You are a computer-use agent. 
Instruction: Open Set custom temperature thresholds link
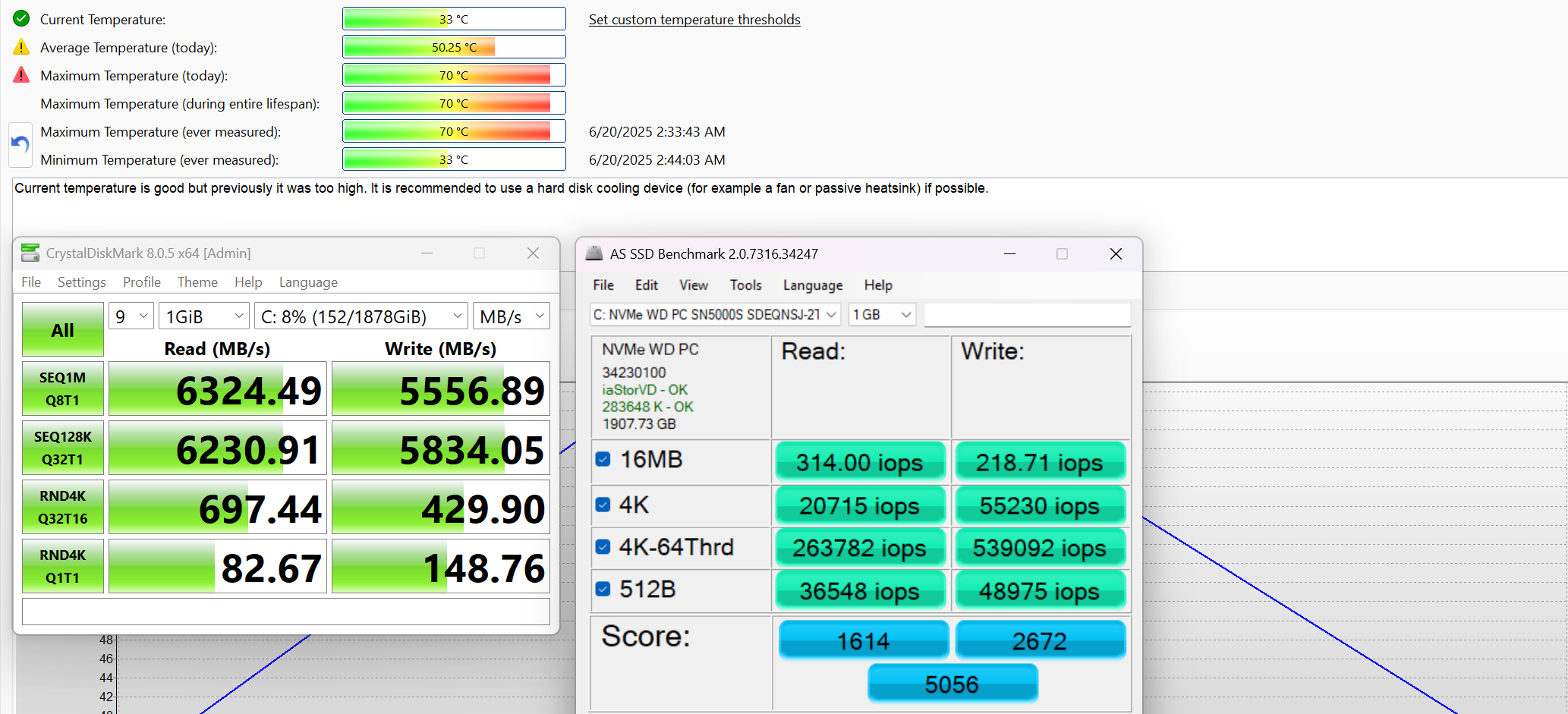coord(694,19)
